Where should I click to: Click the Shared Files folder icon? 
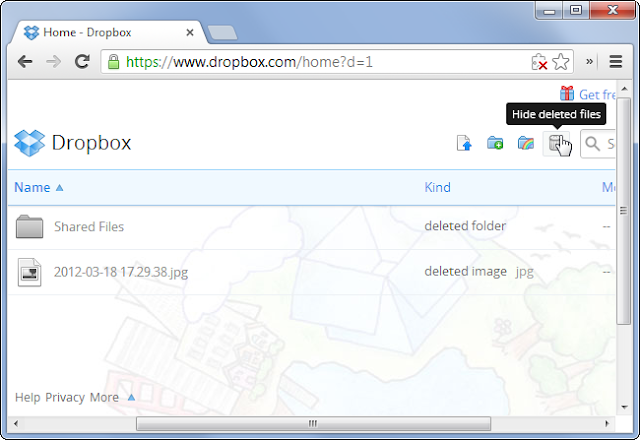click(x=29, y=227)
